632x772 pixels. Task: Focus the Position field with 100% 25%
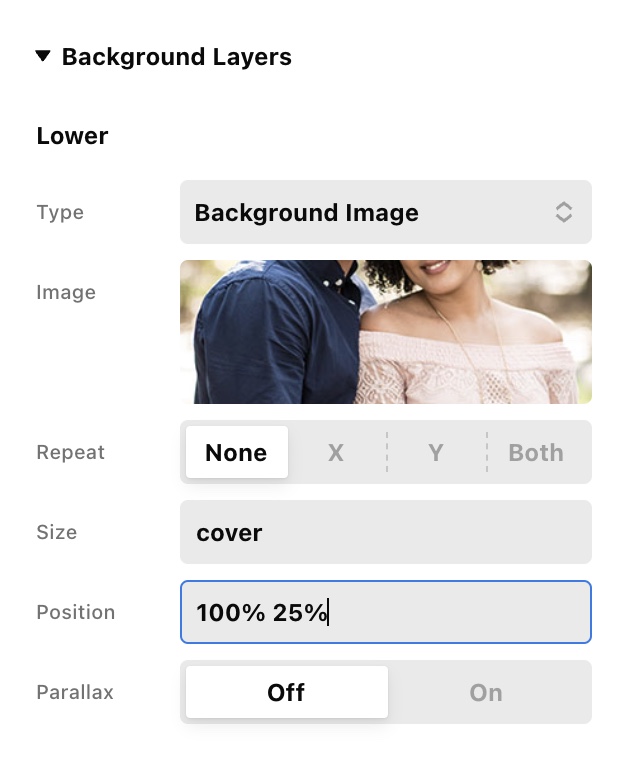385,612
